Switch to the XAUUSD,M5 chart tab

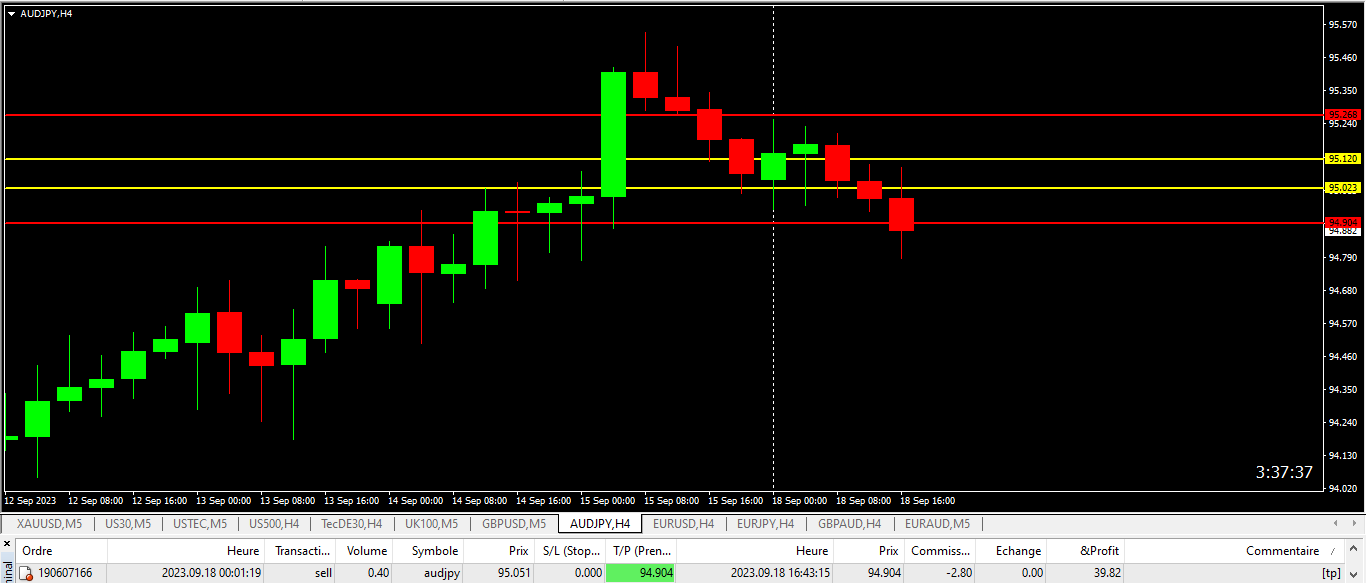[49, 523]
